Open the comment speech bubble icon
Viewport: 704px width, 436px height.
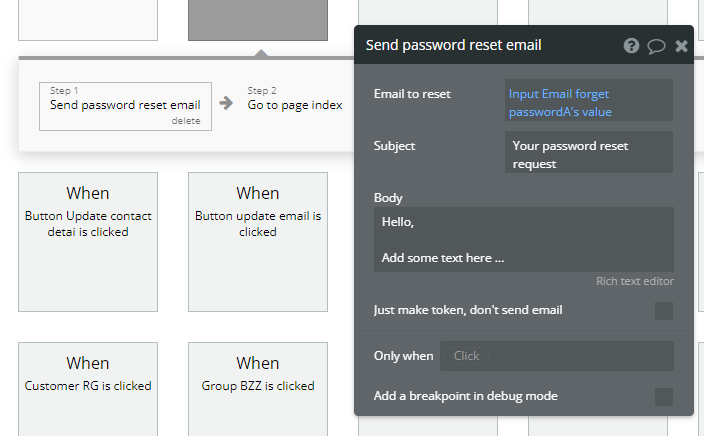(656, 45)
